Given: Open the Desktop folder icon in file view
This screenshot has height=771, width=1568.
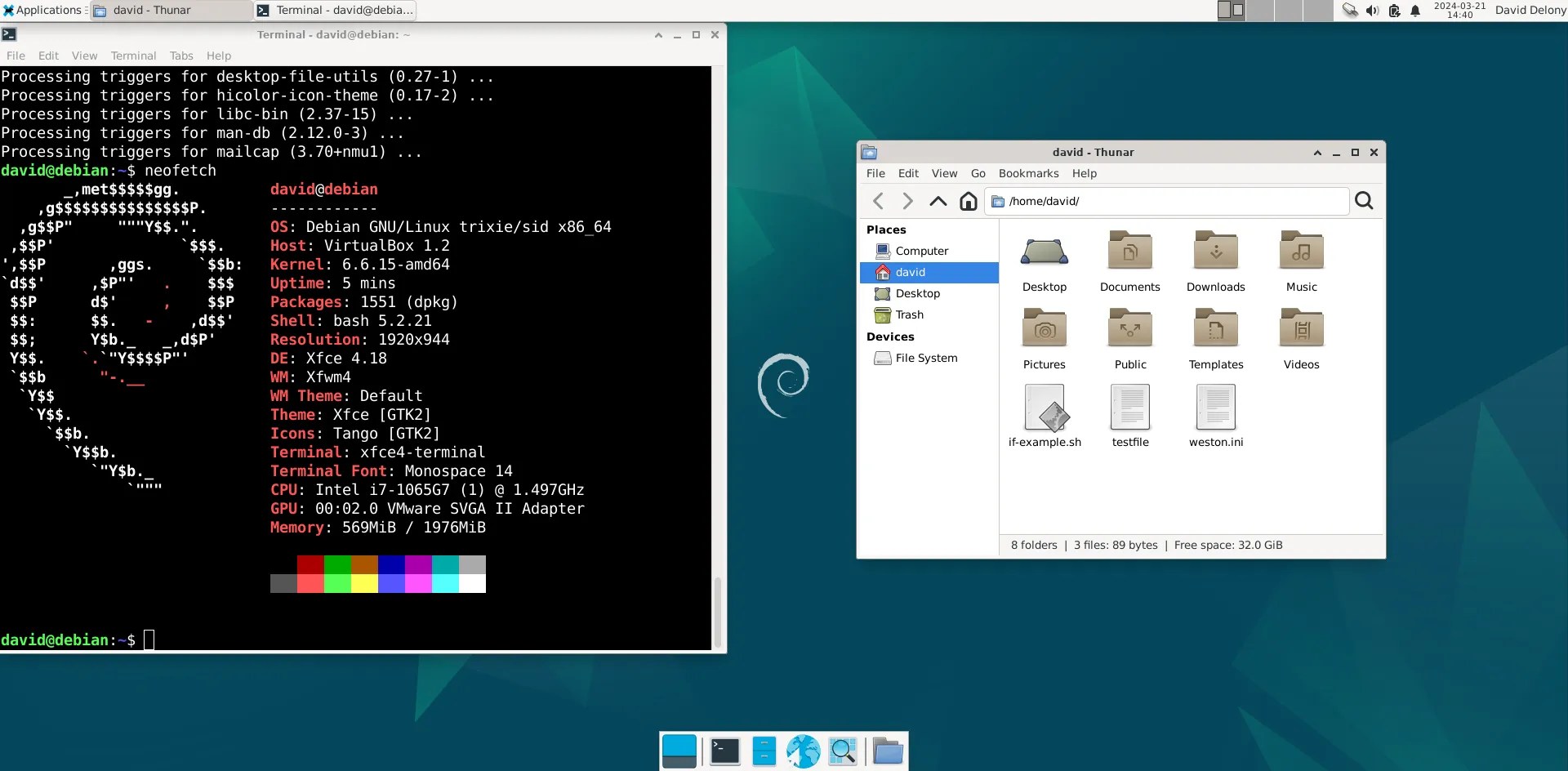Looking at the screenshot, I should tap(1045, 253).
